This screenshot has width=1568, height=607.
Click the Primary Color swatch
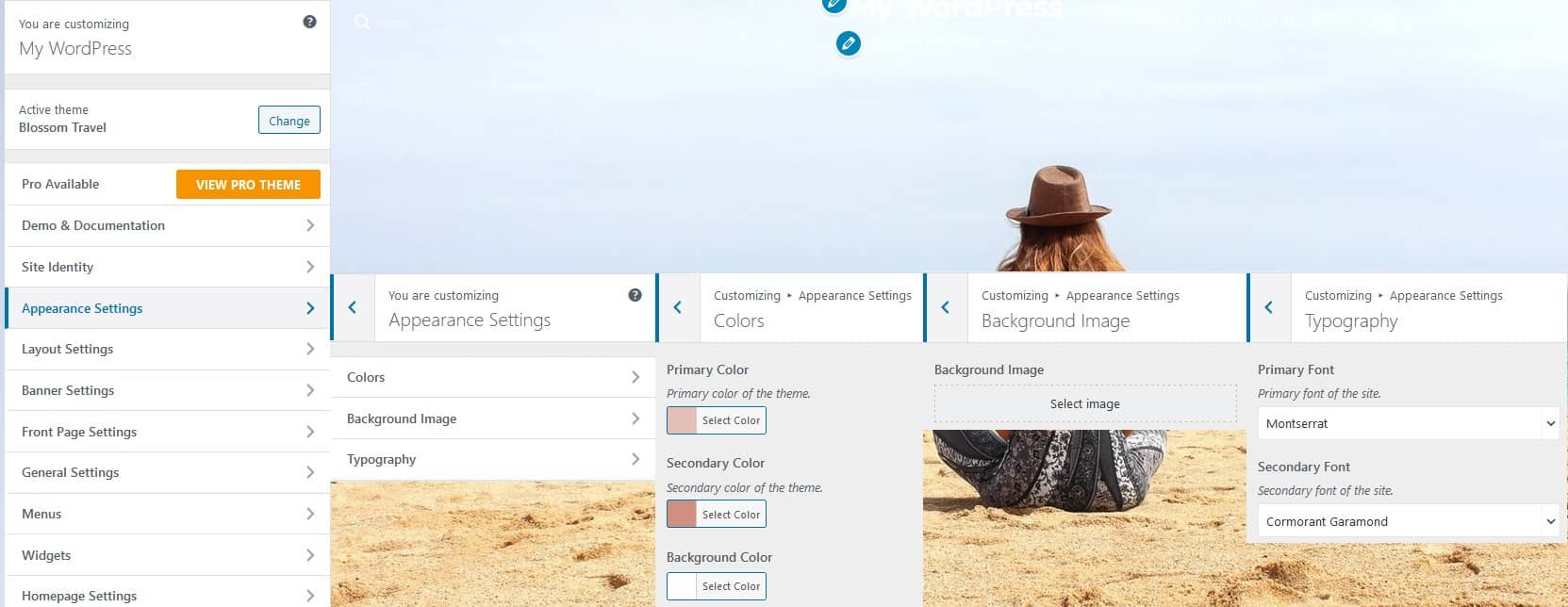682,420
